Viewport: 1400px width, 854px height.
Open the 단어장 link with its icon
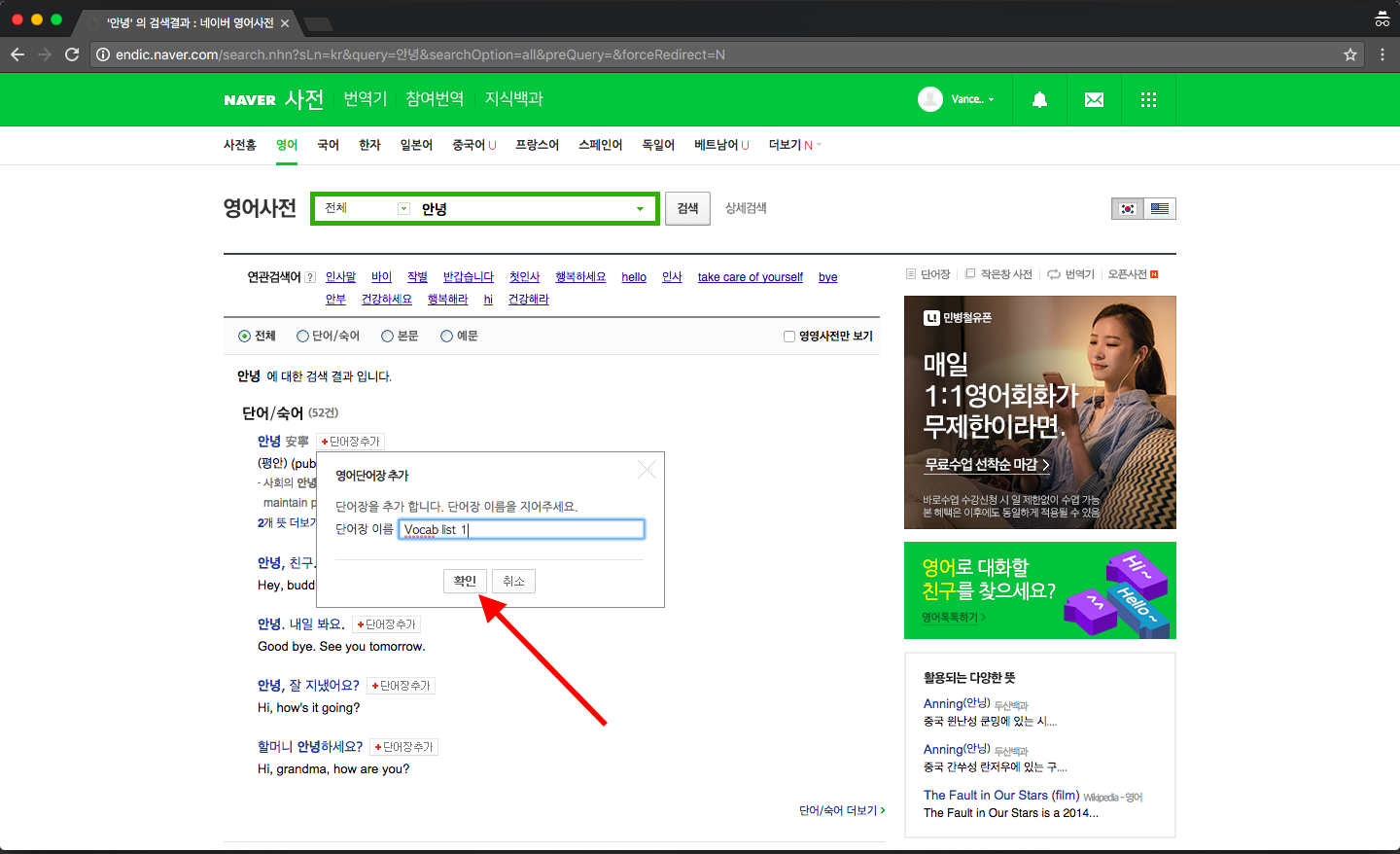tap(928, 274)
